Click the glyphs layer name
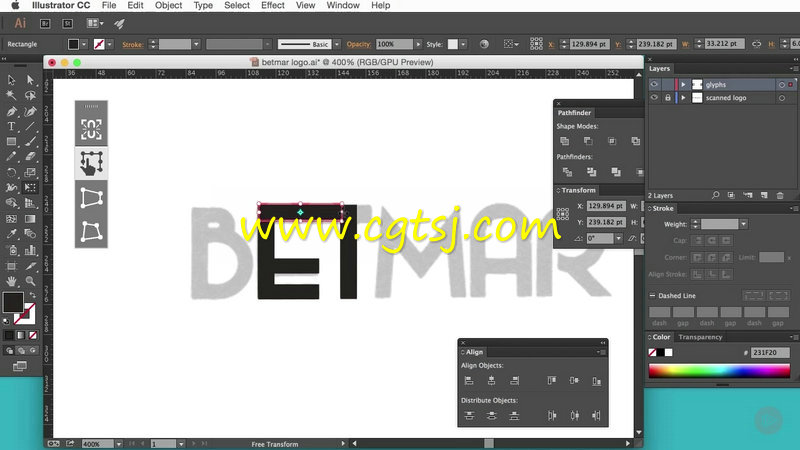Viewport: 800px width, 450px height. pyautogui.click(x=715, y=85)
